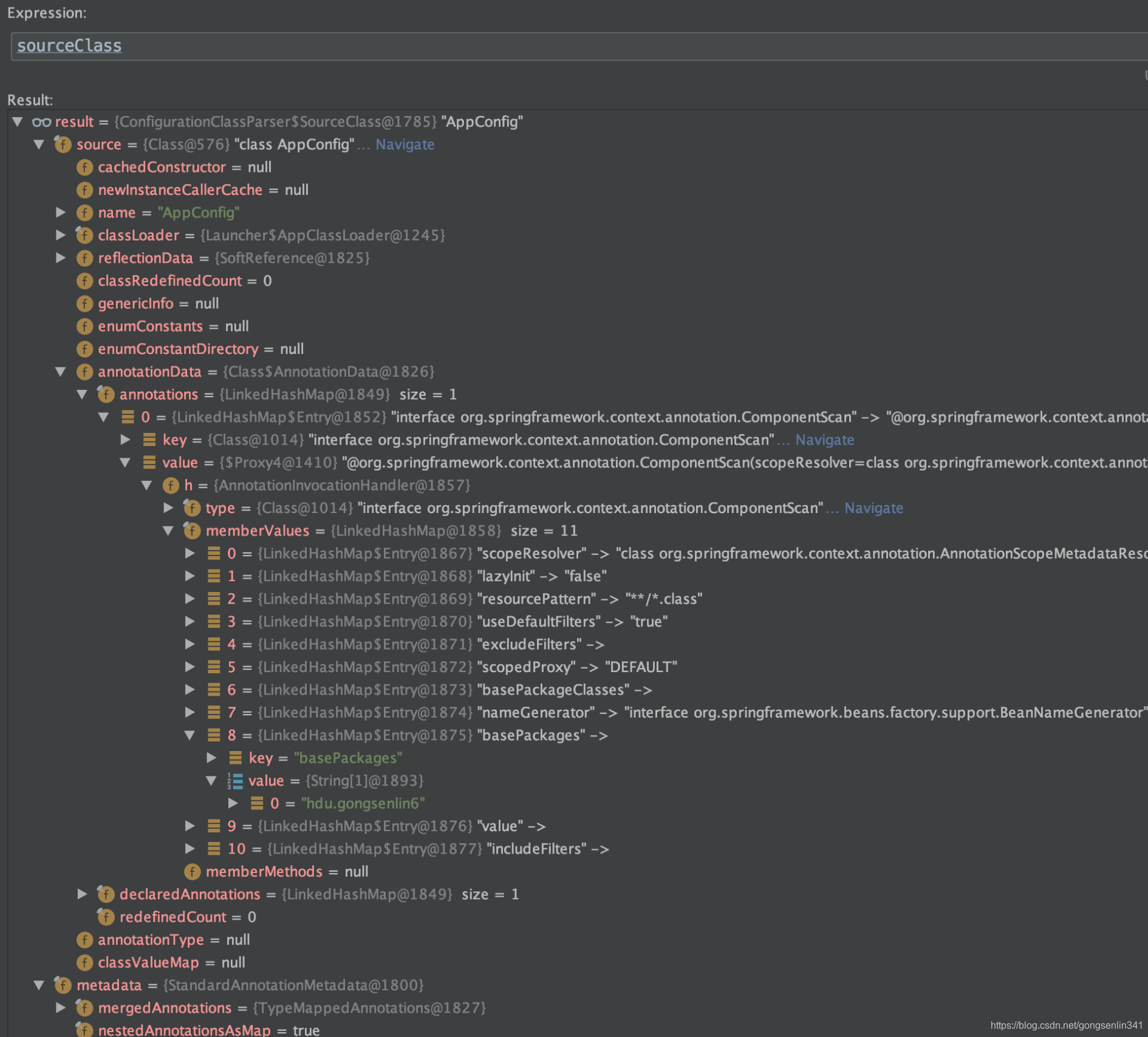Expand the mergedAnnotations node
1148x1037 pixels.
61,1008
